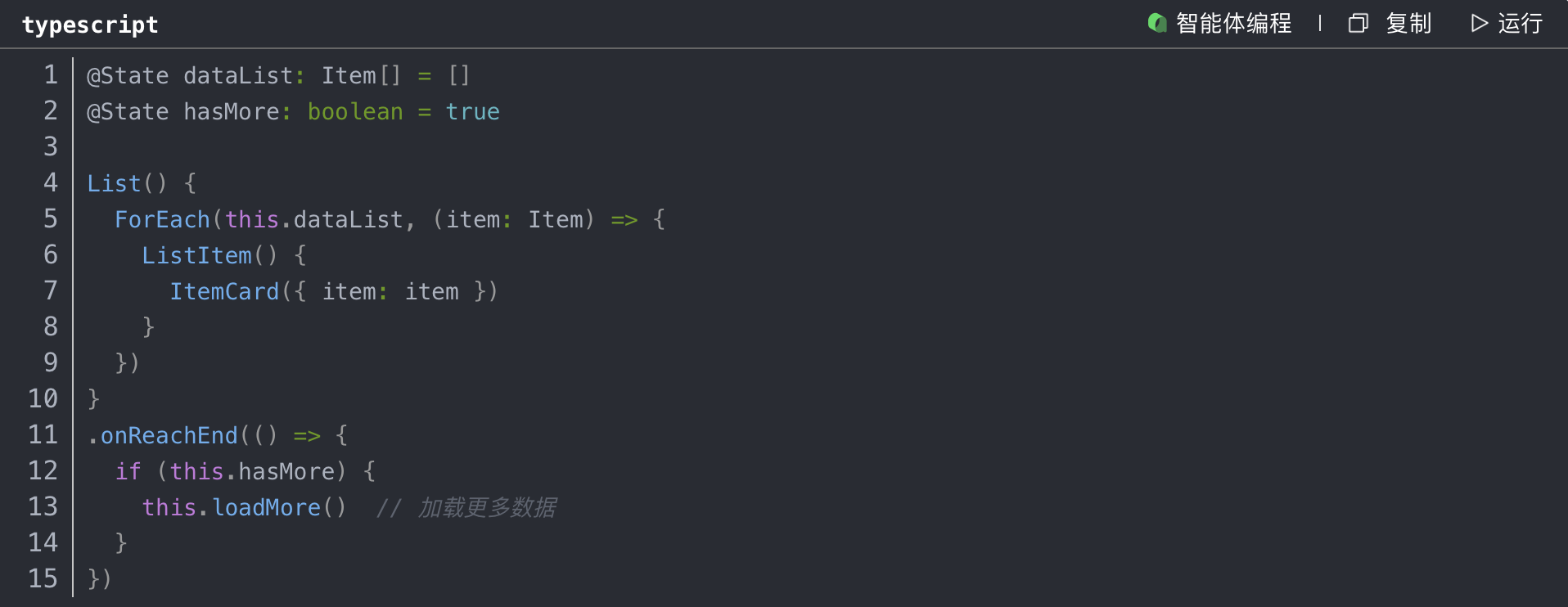
Task: Click line number 1 in gutter
Action: click(51, 75)
